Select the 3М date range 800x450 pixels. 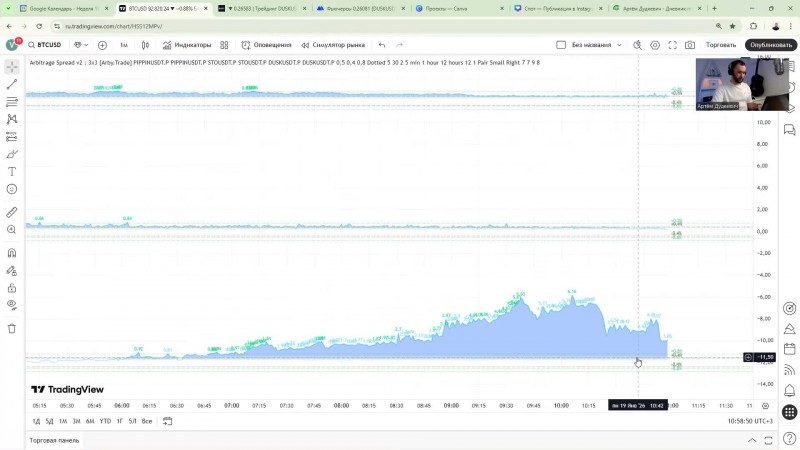(76, 421)
